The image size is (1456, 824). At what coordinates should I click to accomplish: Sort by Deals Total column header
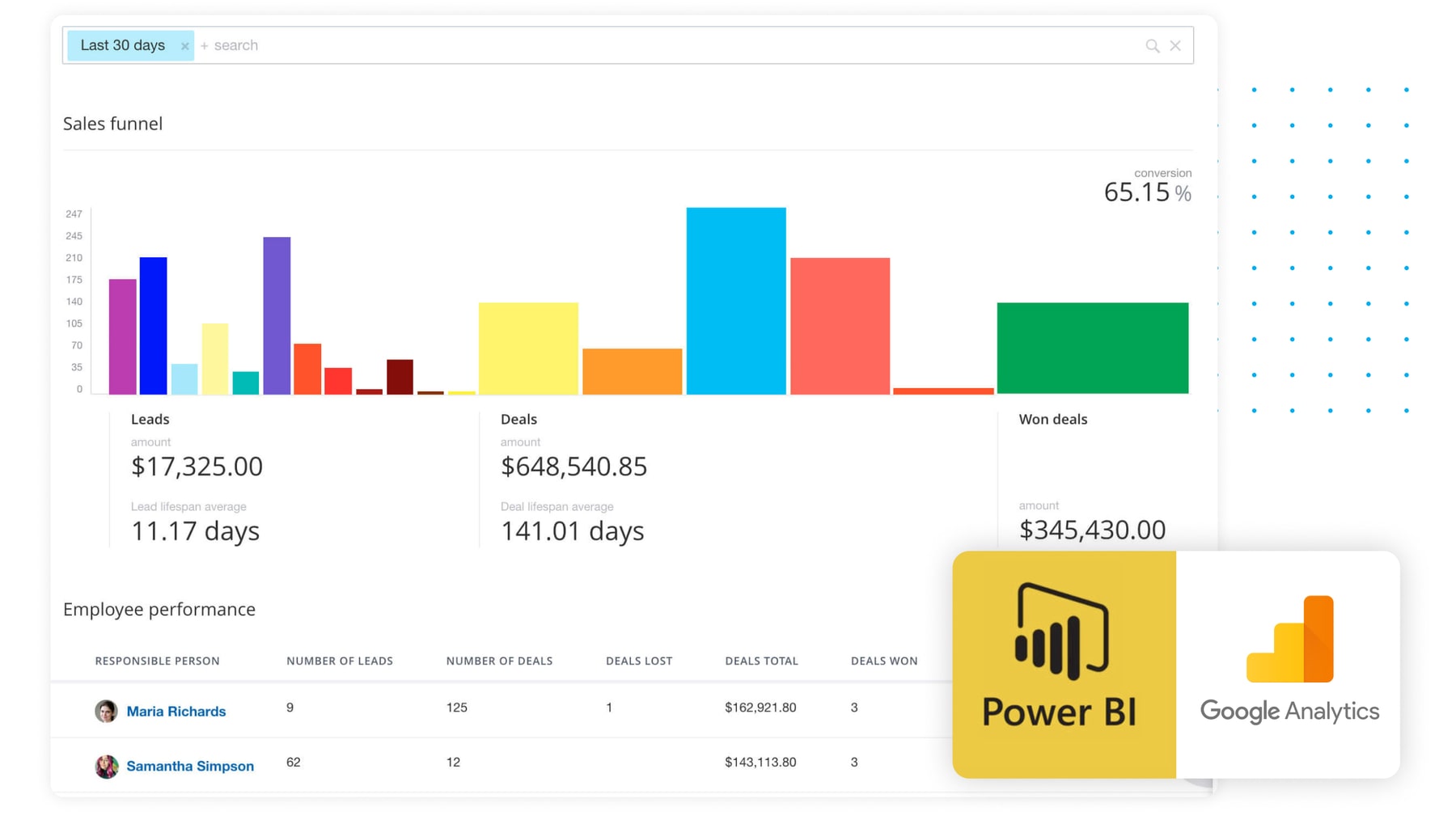(x=761, y=661)
